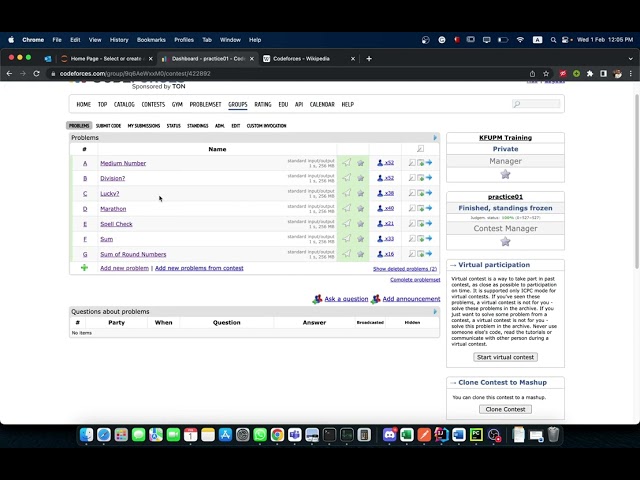Toggle favourite star for Sum of Round Numbers
The width and height of the screenshot is (640, 480).
[360, 254]
